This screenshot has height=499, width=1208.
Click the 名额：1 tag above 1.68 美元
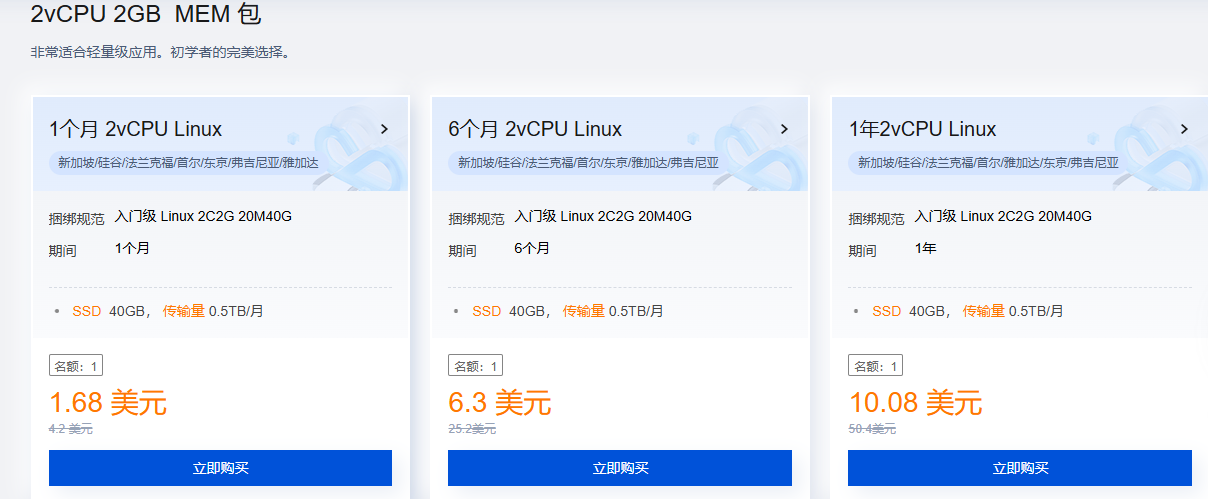pos(76,366)
